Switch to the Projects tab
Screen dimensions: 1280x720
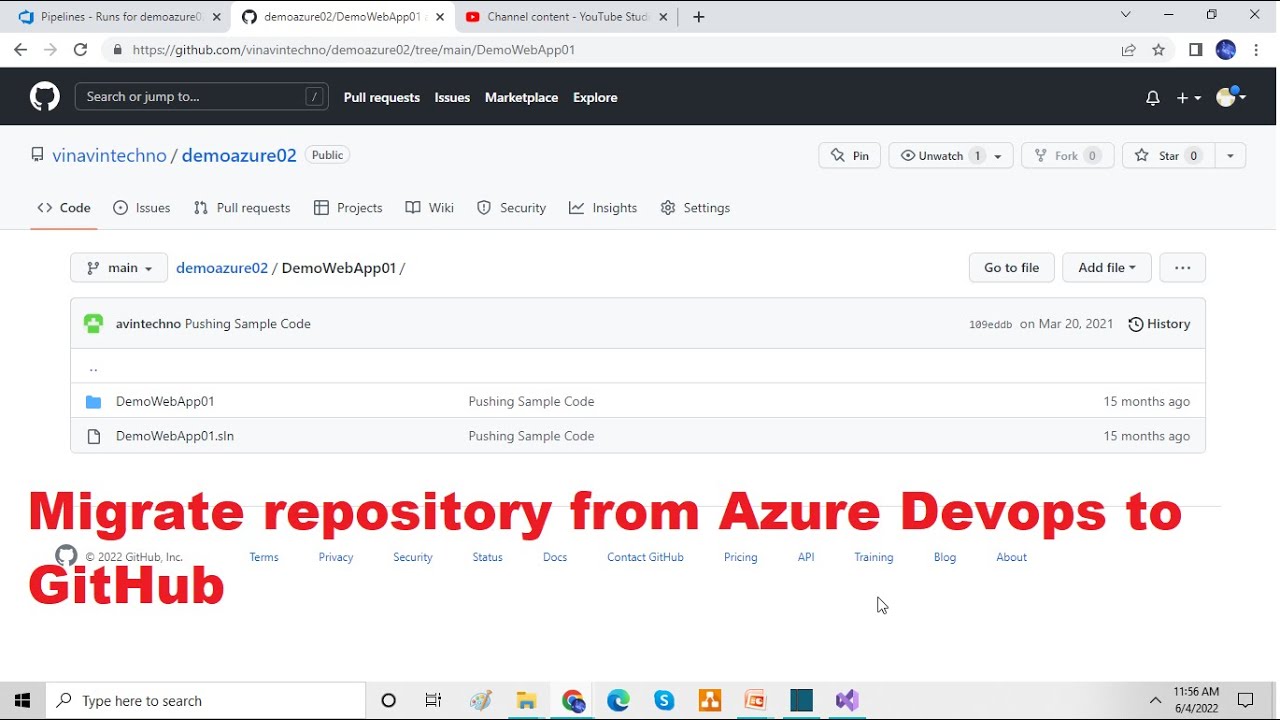pos(348,208)
